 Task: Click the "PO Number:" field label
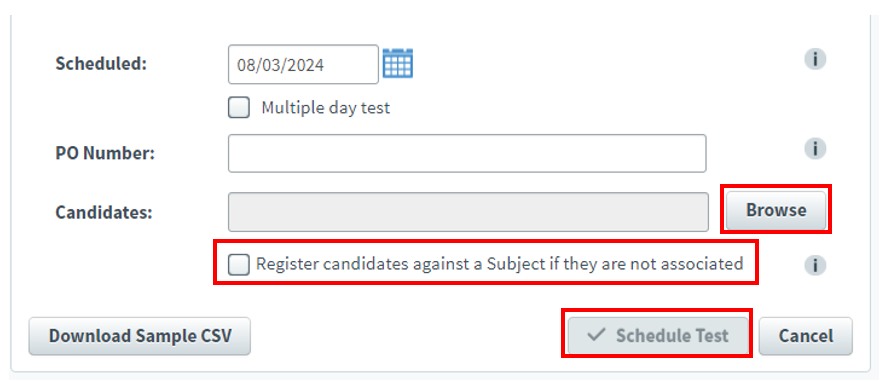click(x=105, y=153)
